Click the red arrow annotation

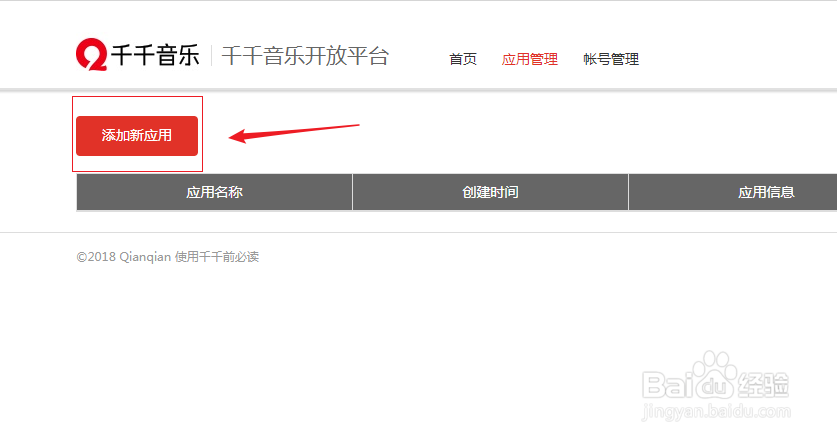click(x=294, y=133)
